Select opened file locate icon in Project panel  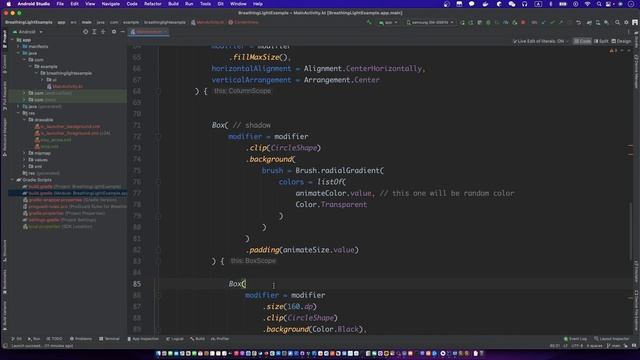point(85,32)
